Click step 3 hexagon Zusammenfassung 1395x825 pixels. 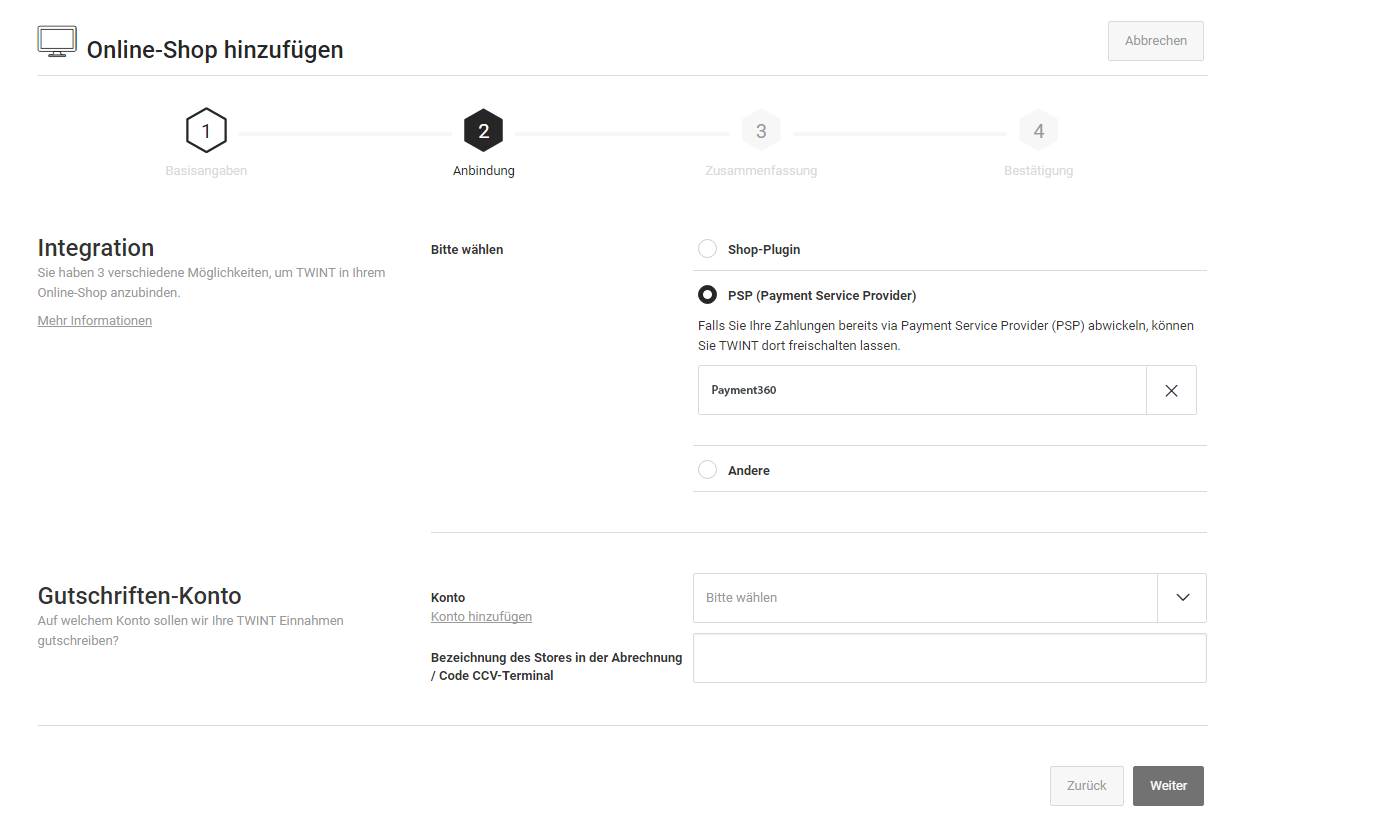coord(761,131)
